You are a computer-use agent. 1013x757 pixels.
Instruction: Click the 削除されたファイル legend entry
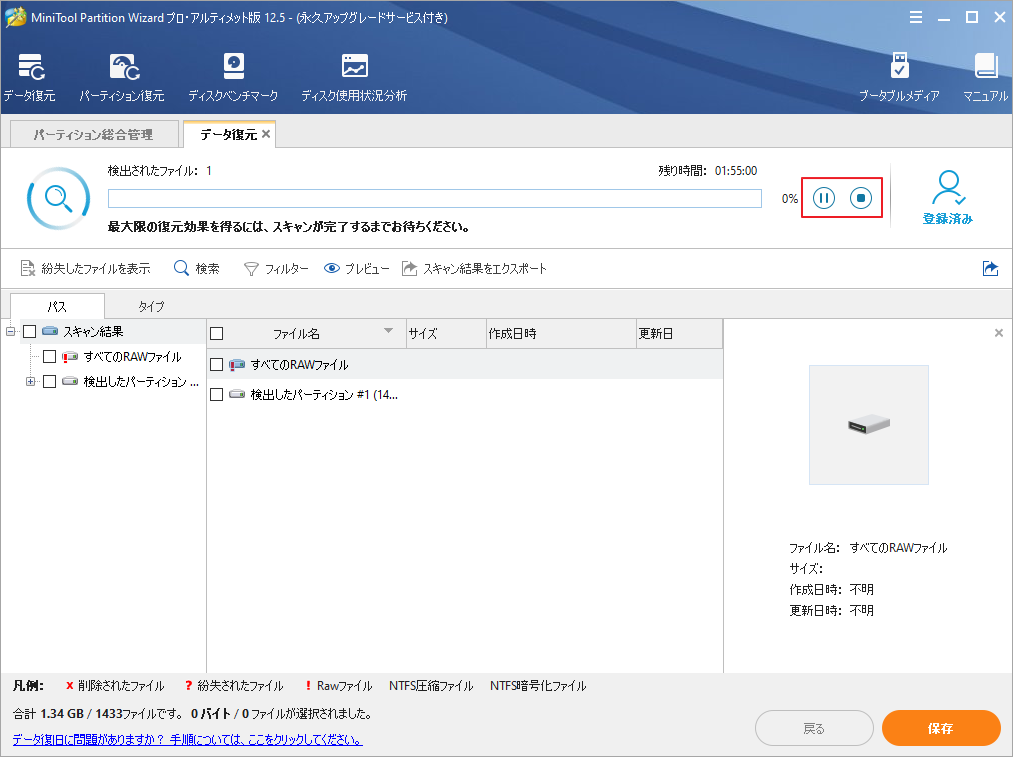[x=115, y=686]
